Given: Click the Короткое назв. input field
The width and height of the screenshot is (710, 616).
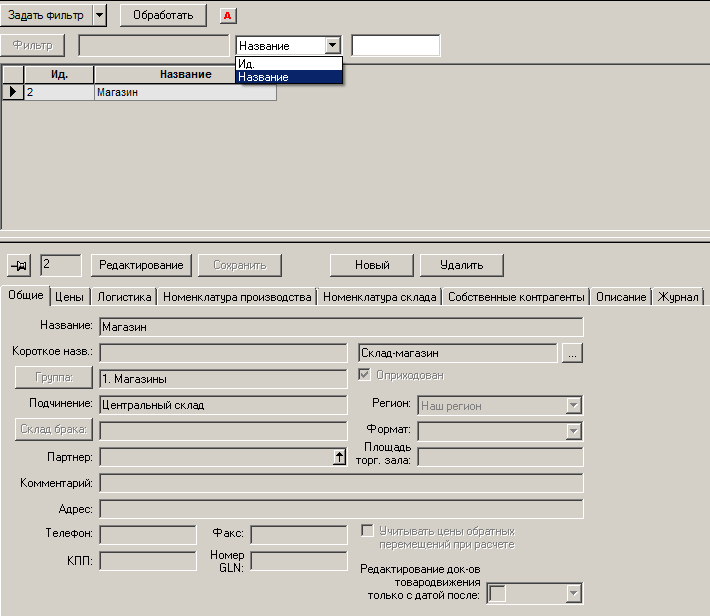Looking at the screenshot, I should click(x=223, y=353).
